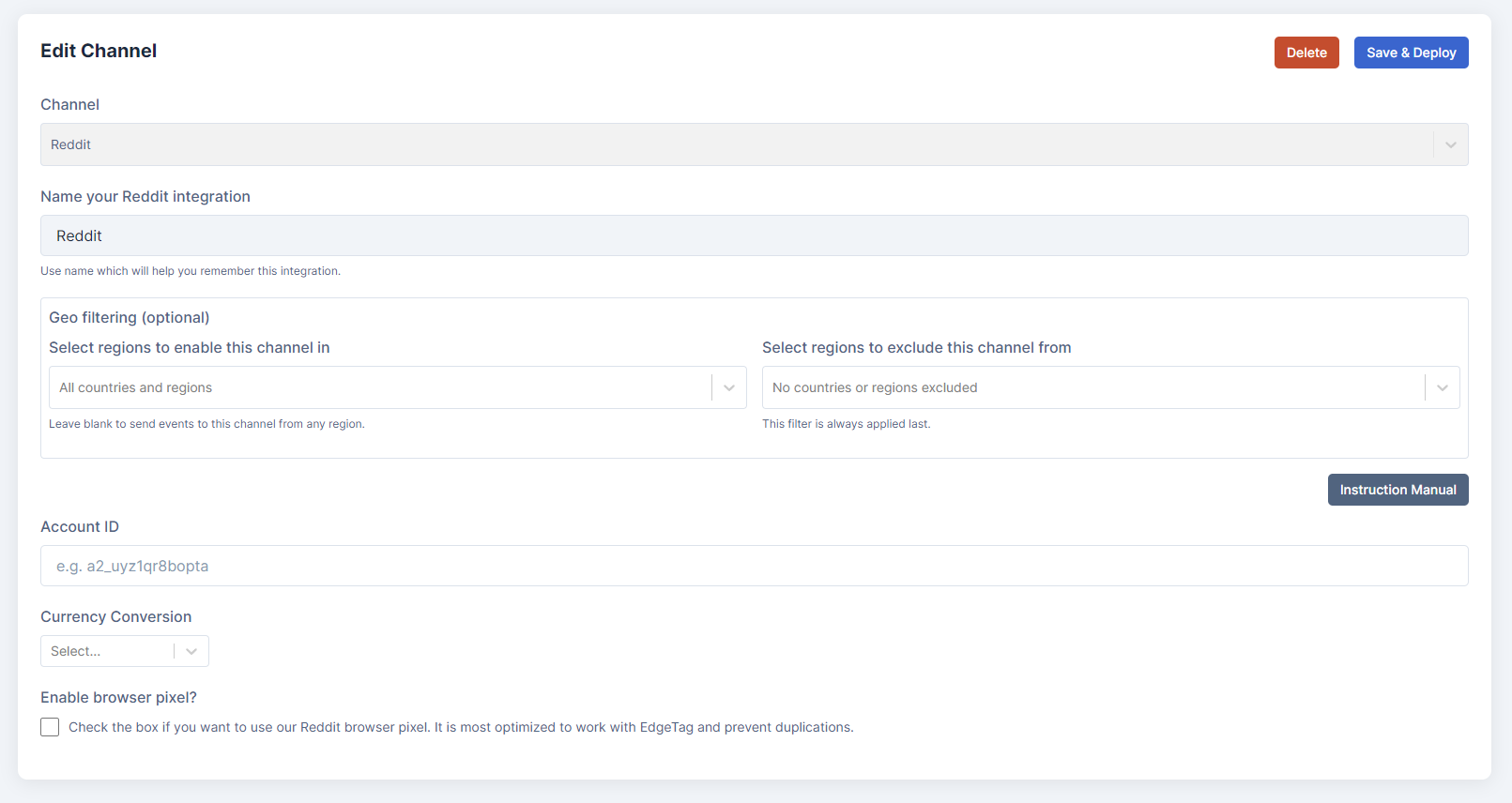Click the Currency Conversion chevron arrow

191,651
